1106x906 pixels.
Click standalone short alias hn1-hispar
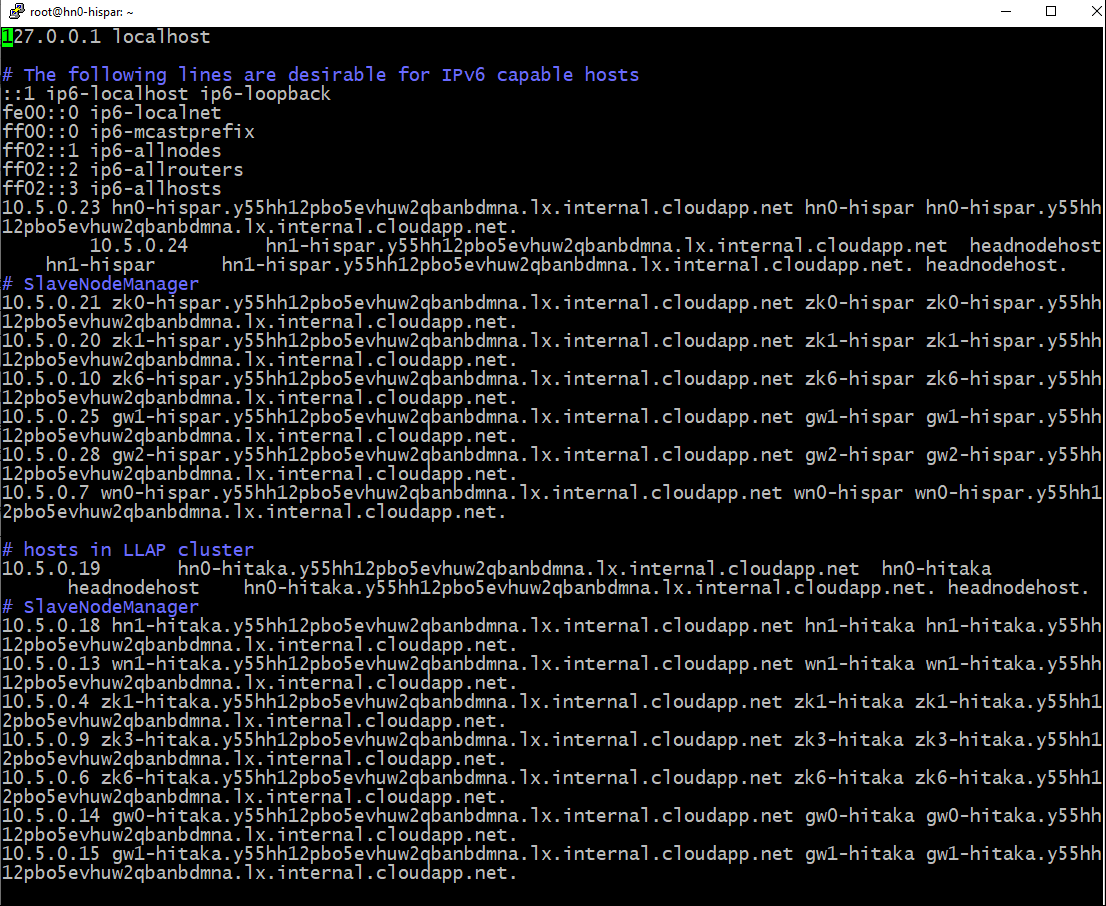pos(100,265)
